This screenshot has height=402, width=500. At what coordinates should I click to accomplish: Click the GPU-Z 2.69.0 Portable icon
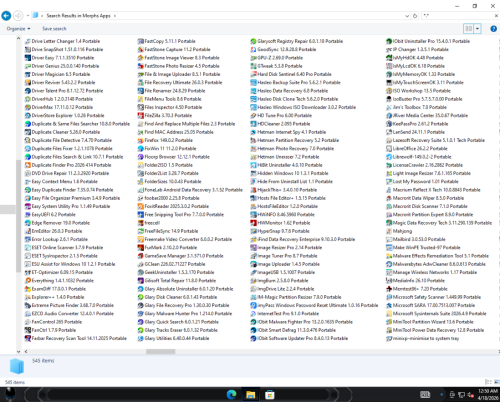click(253, 58)
